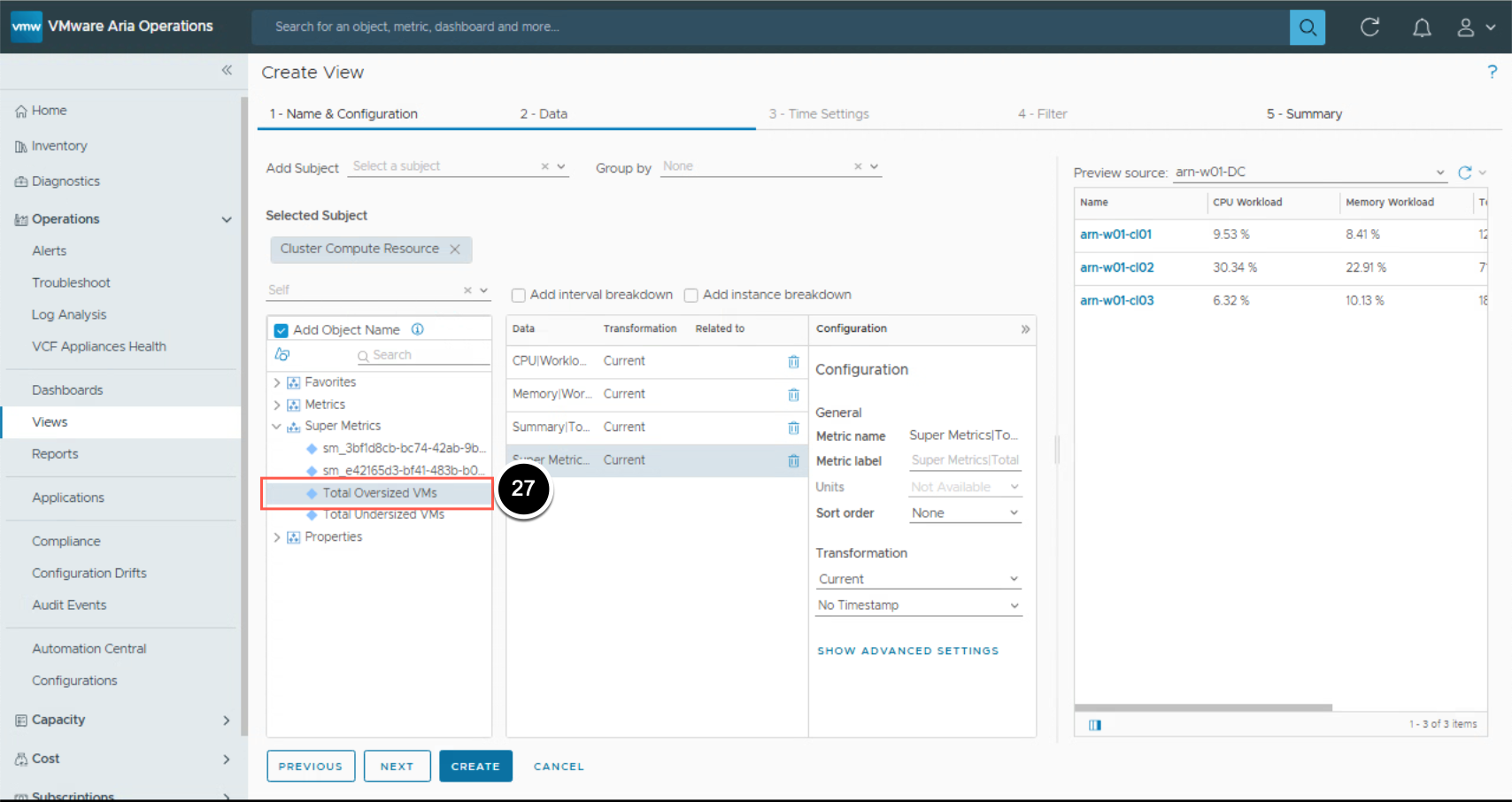Toggle Add Object Name checkbox
The height and width of the screenshot is (802, 1512).
pyautogui.click(x=282, y=330)
